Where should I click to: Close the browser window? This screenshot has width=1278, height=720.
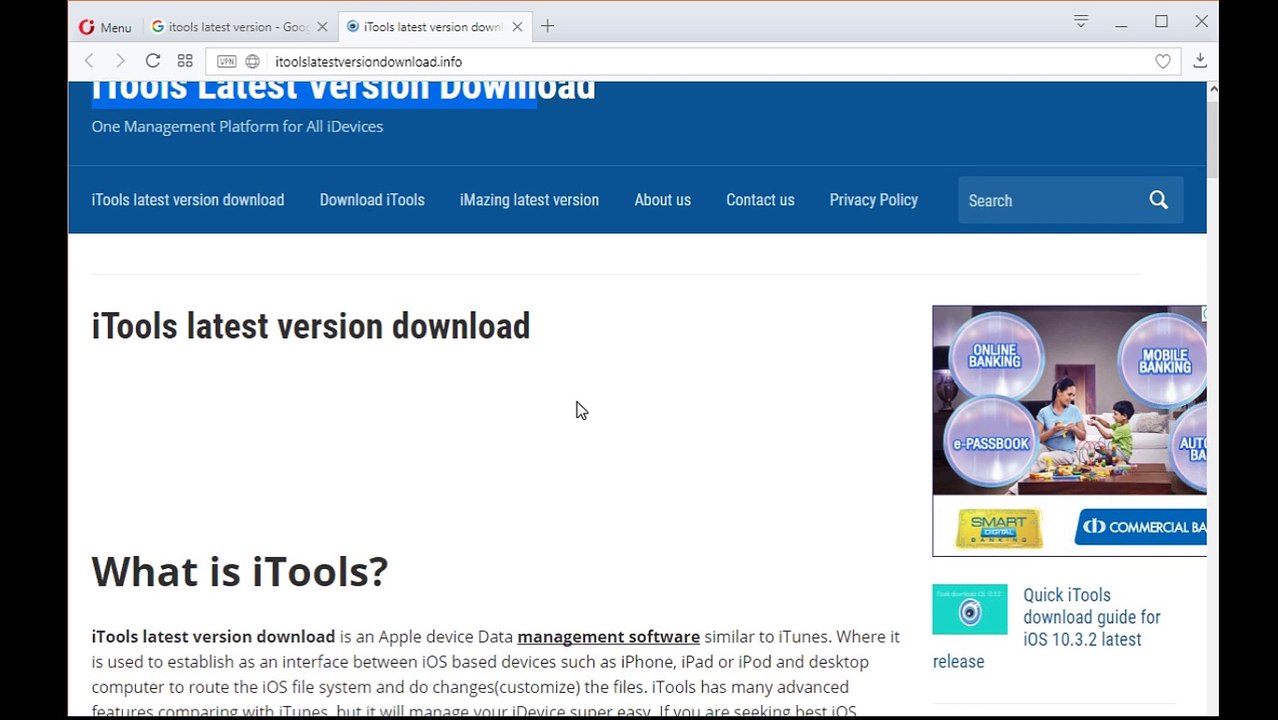(x=1201, y=21)
